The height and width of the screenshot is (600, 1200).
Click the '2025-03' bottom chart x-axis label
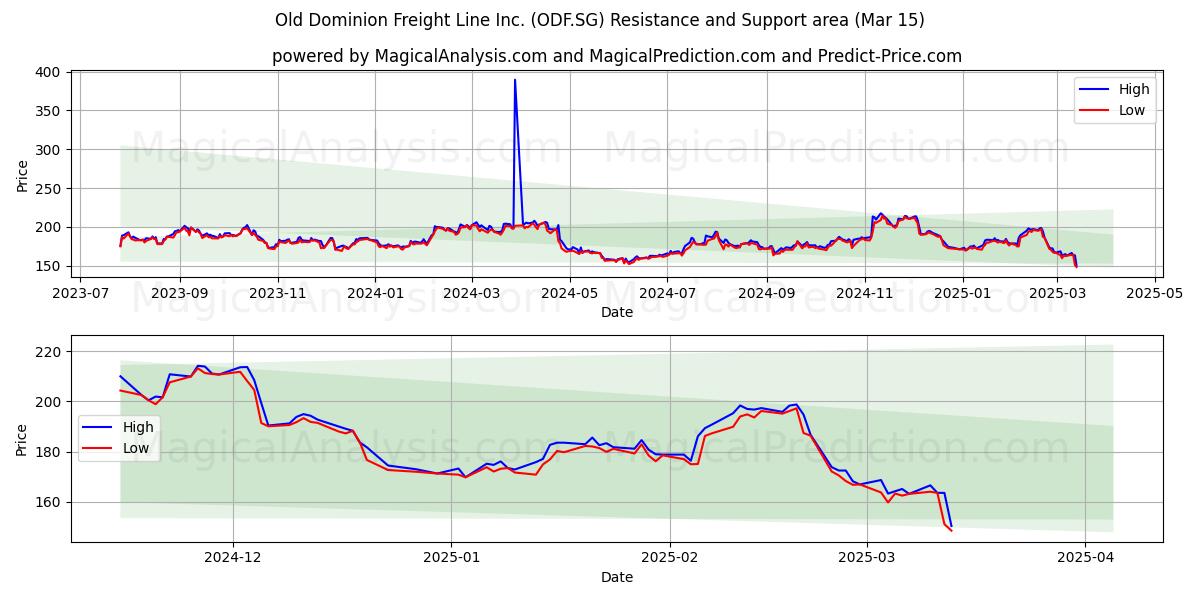[x=867, y=560]
